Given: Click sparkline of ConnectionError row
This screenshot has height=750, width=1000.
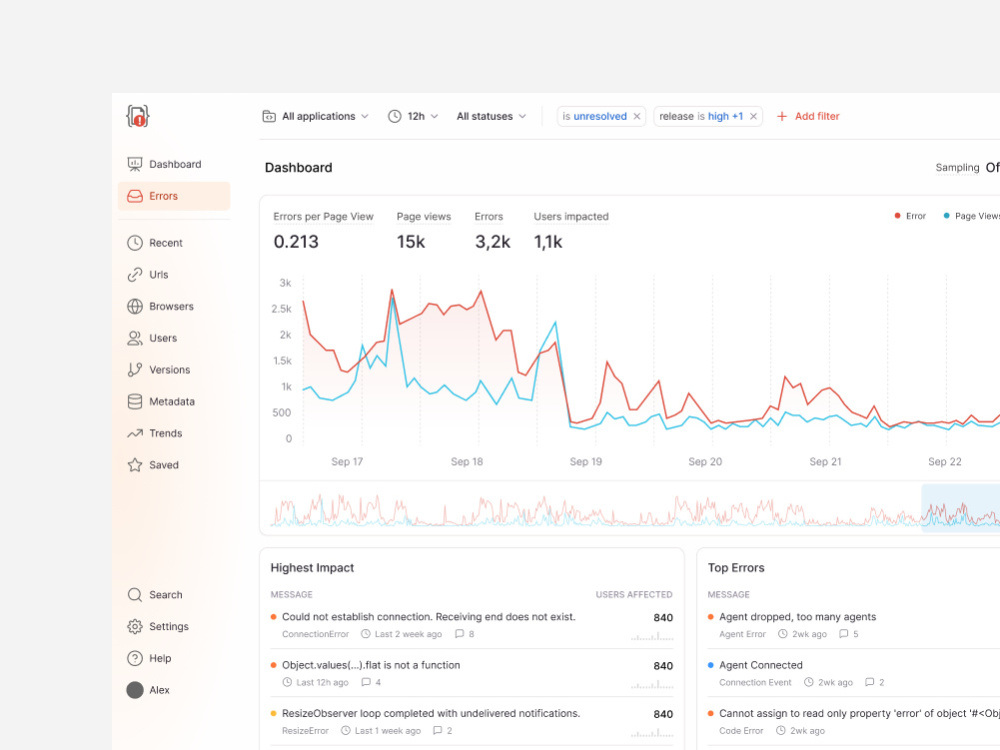Looking at the screenshot, I should (652, 636).
